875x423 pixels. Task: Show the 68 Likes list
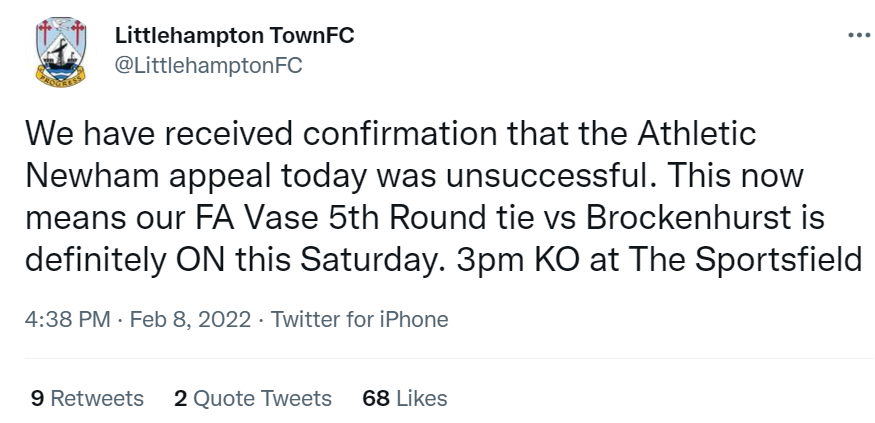click(405, 398)
